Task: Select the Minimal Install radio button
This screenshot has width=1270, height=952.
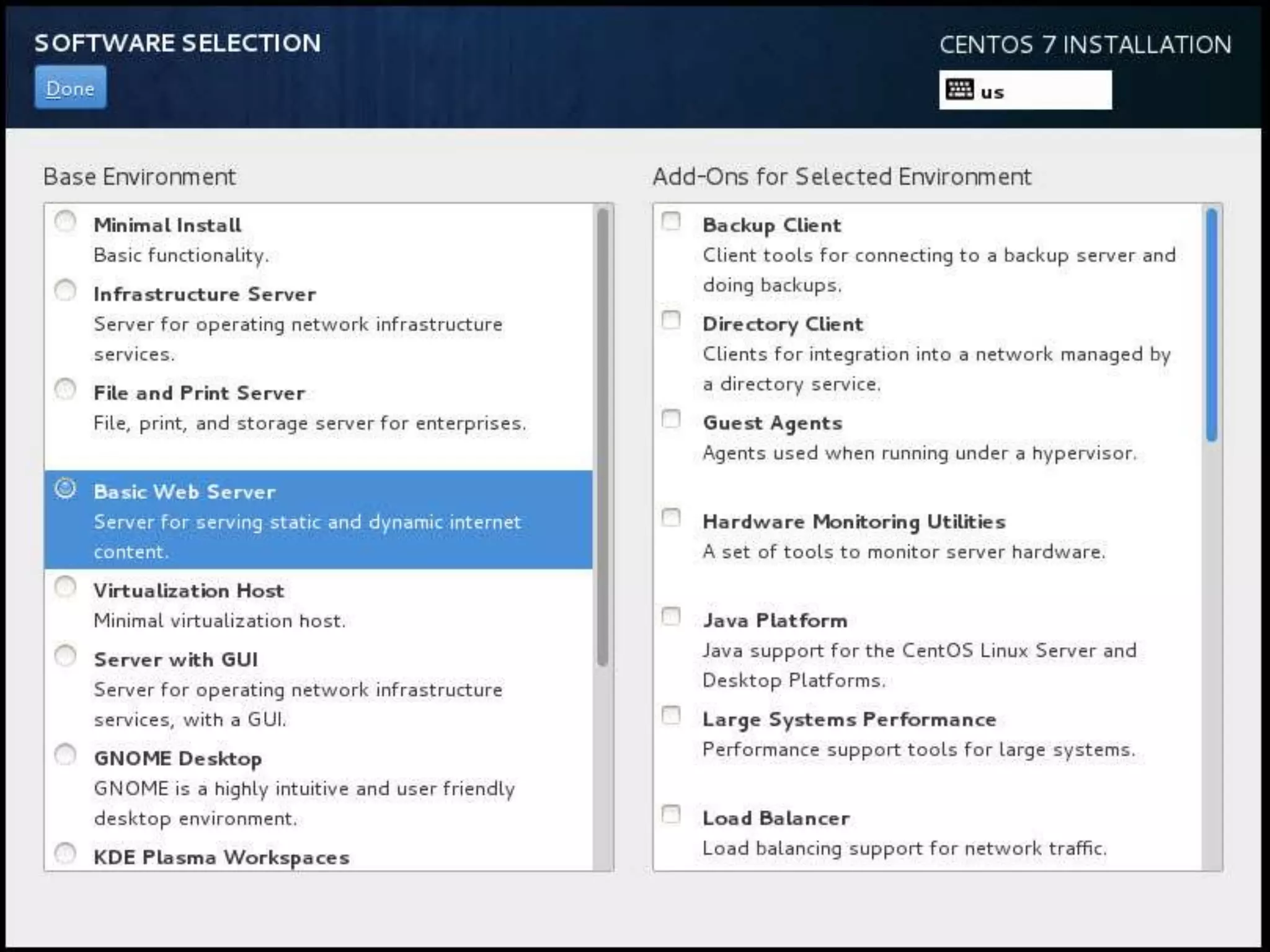Action: 65,221
